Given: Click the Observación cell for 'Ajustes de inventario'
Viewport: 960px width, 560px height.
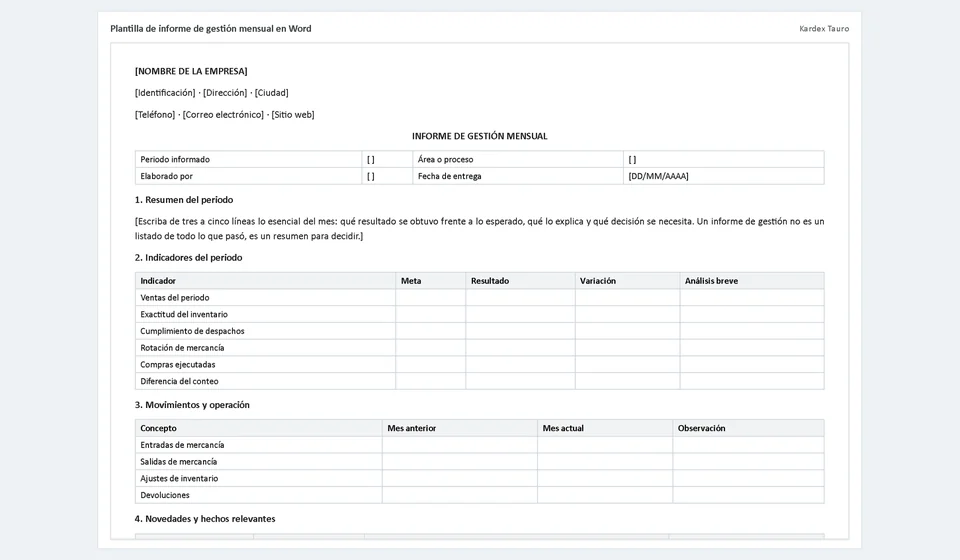Looking at the screenshot, I should click(x=748, y=479).
